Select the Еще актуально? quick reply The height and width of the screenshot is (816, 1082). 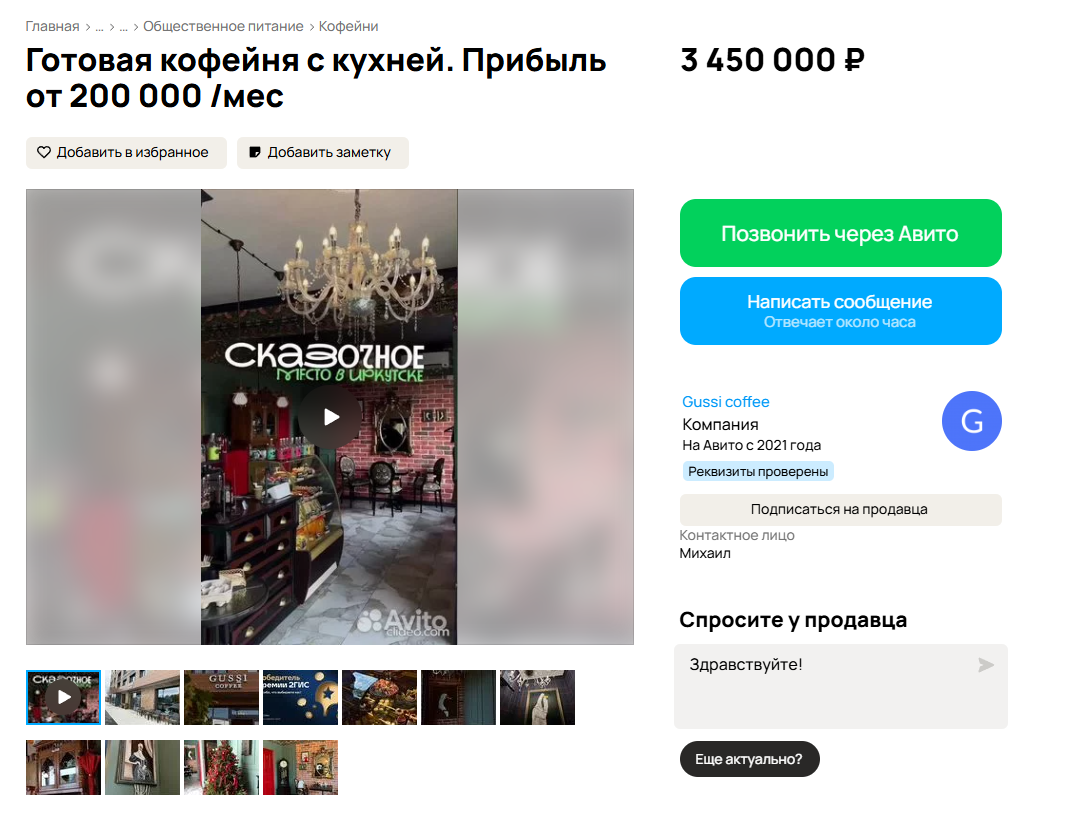click(x=749, y=759)
